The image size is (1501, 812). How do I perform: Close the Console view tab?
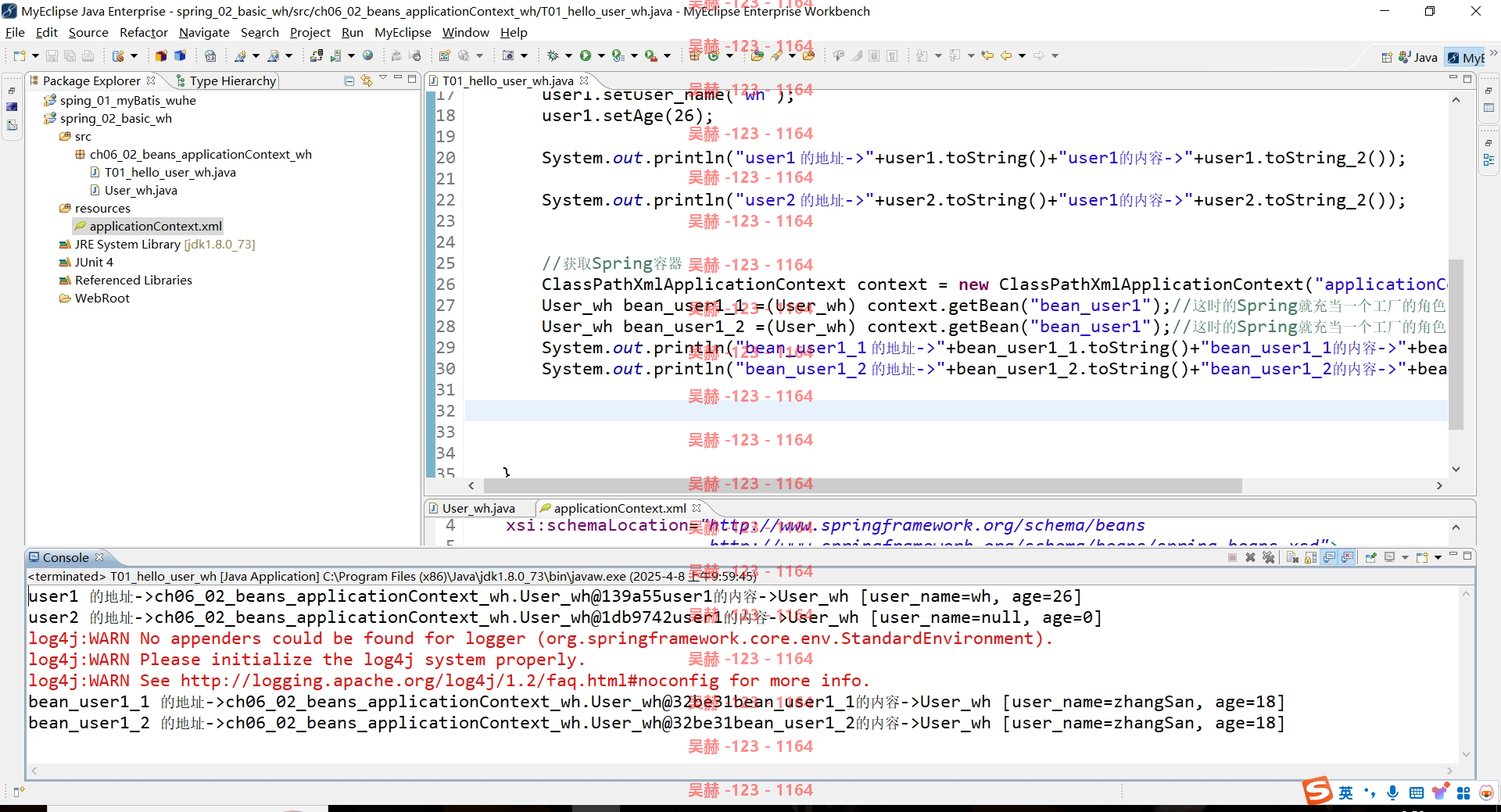coord(99,557)
